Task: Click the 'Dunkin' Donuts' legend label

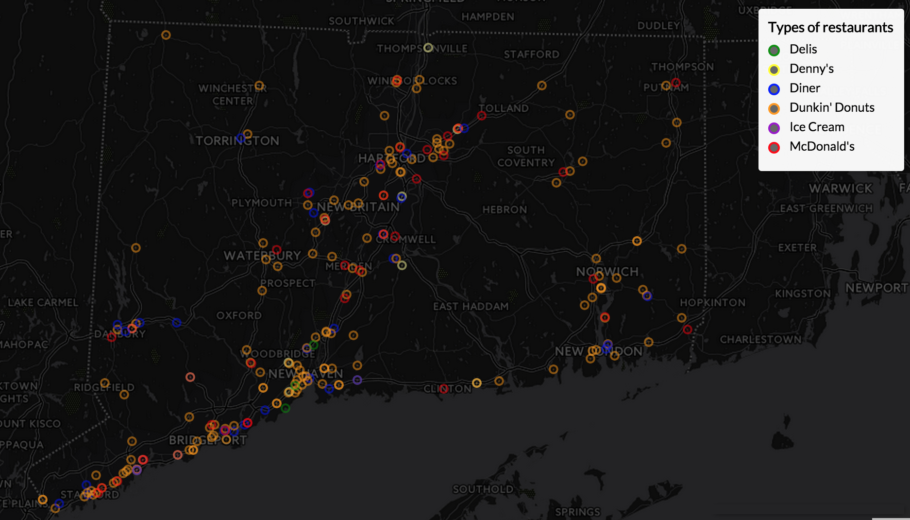Action: [832, 108]
